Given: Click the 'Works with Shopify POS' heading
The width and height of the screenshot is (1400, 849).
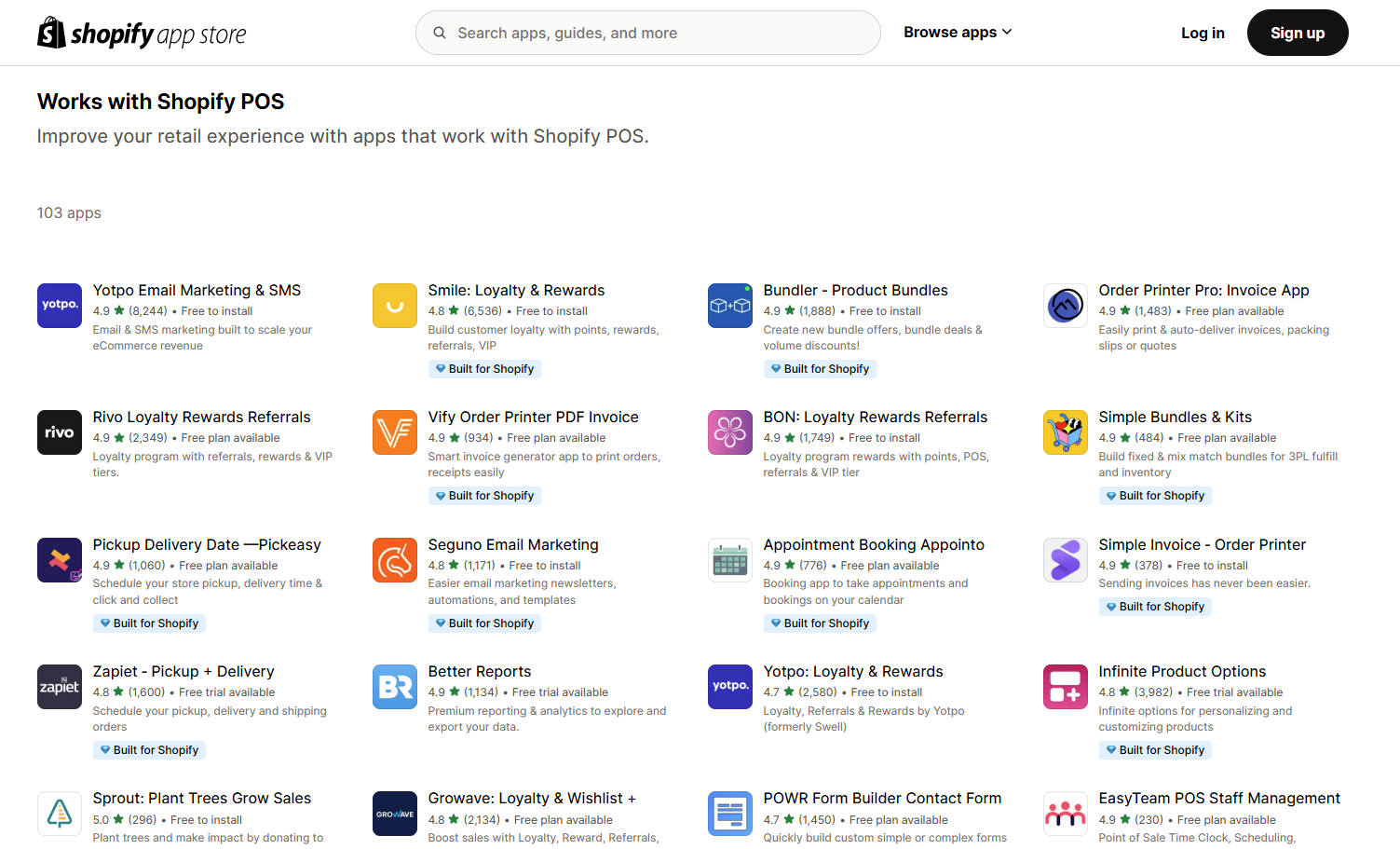Looking at the screenshot, I should (x=160, y=102).
